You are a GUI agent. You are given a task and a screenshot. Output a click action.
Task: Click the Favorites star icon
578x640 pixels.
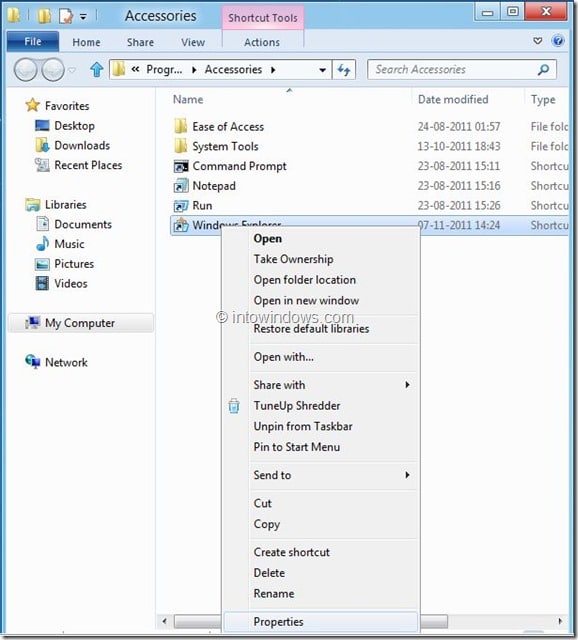[x=33, y=105]
